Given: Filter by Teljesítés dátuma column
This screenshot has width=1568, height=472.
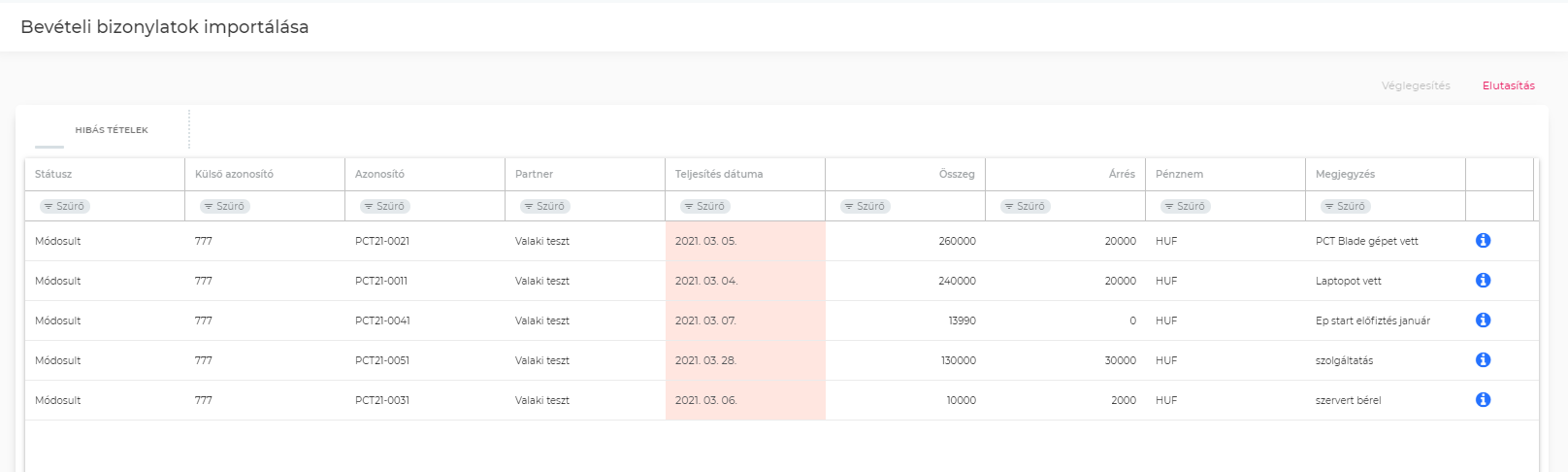Looking at the screenshot, I should (x=704, y=206).
